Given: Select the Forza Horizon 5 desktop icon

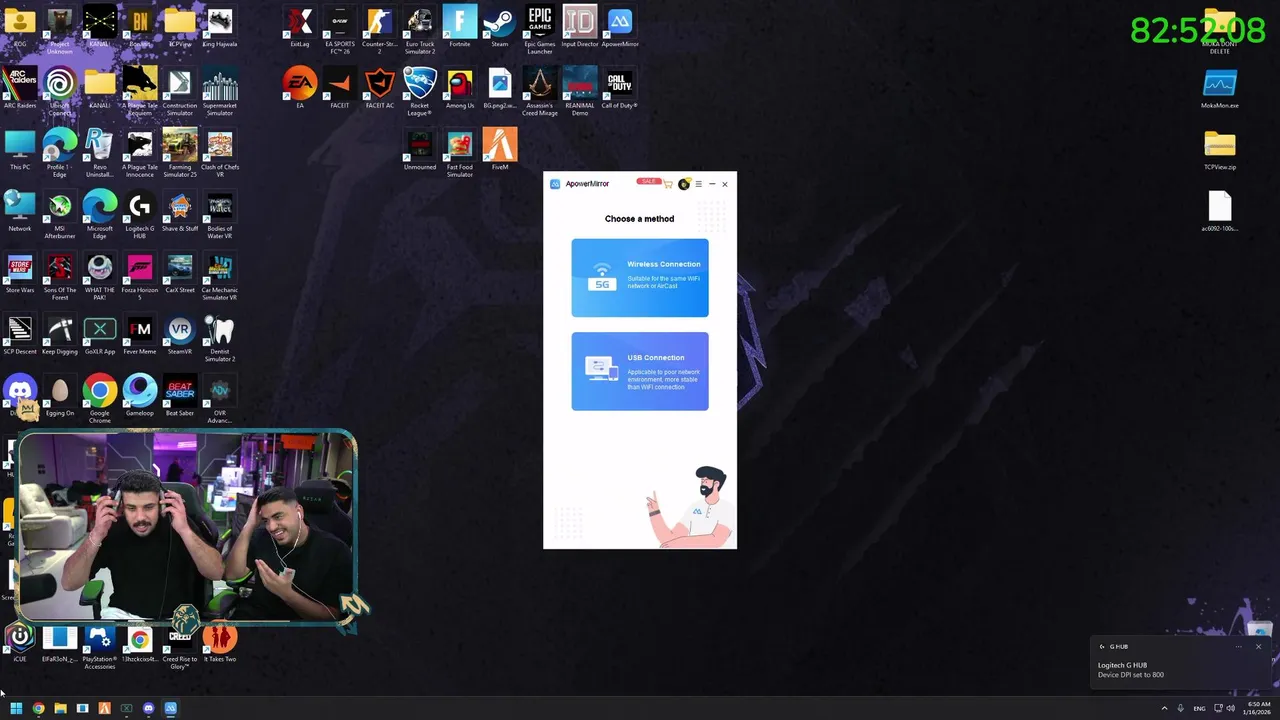Looking at the screenshot, I should pos(140,277).
